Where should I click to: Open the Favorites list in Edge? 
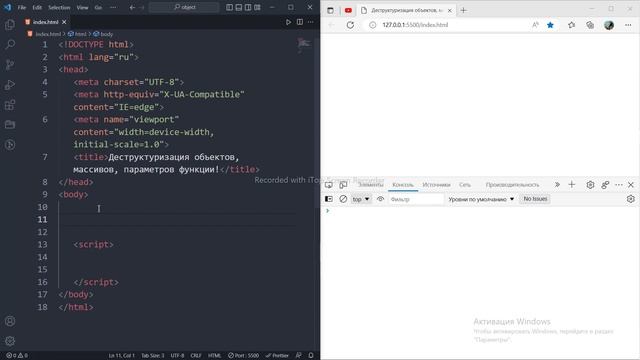(x=571, y=25)
